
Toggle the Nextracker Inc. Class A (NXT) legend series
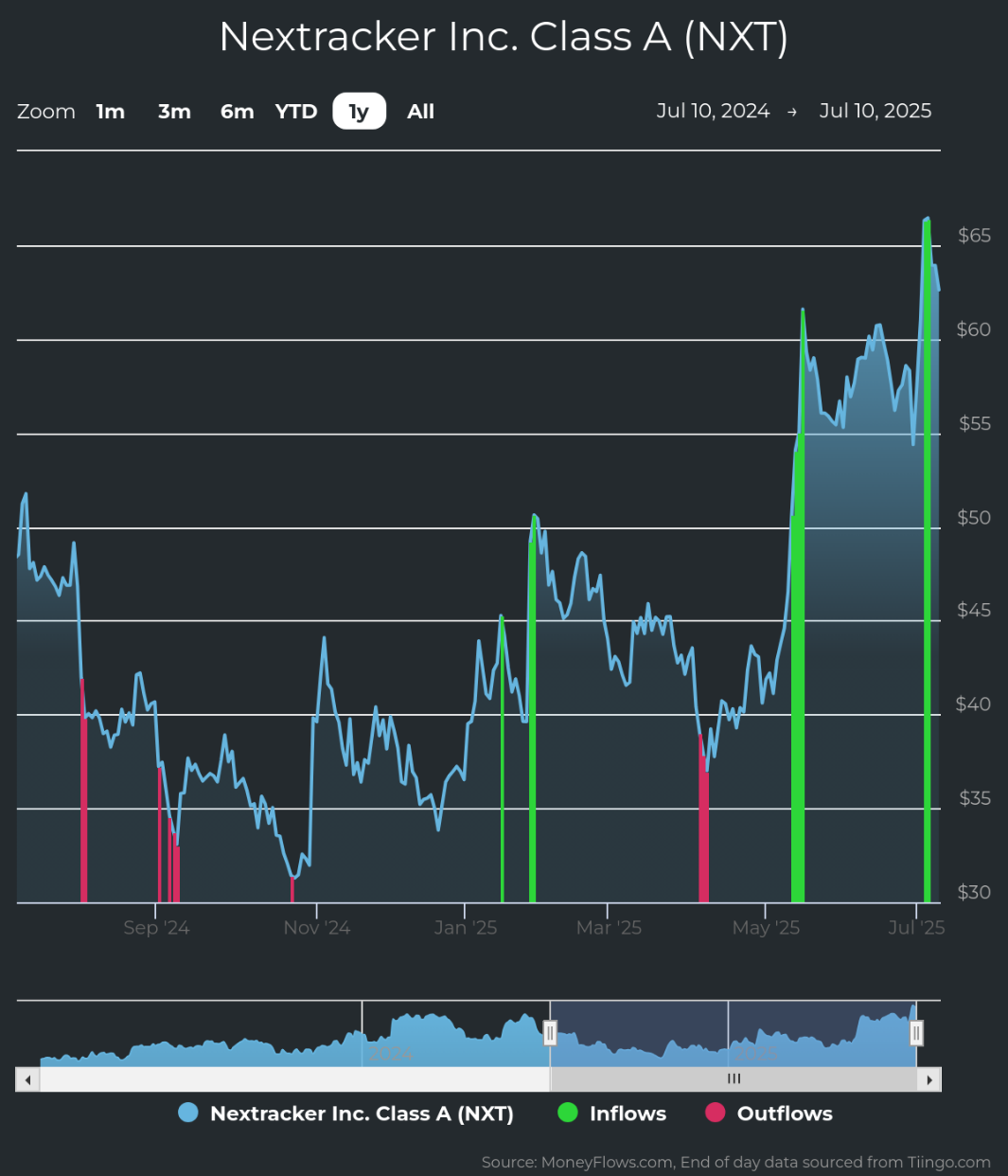click(346, 1114)
